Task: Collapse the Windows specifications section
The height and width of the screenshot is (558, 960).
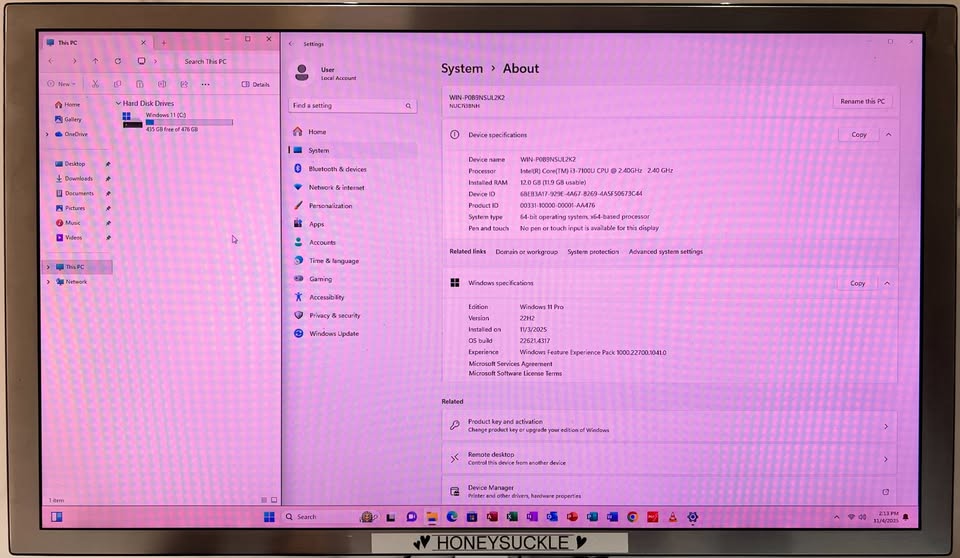Action: pyautogui.click(x=888, y=283)
